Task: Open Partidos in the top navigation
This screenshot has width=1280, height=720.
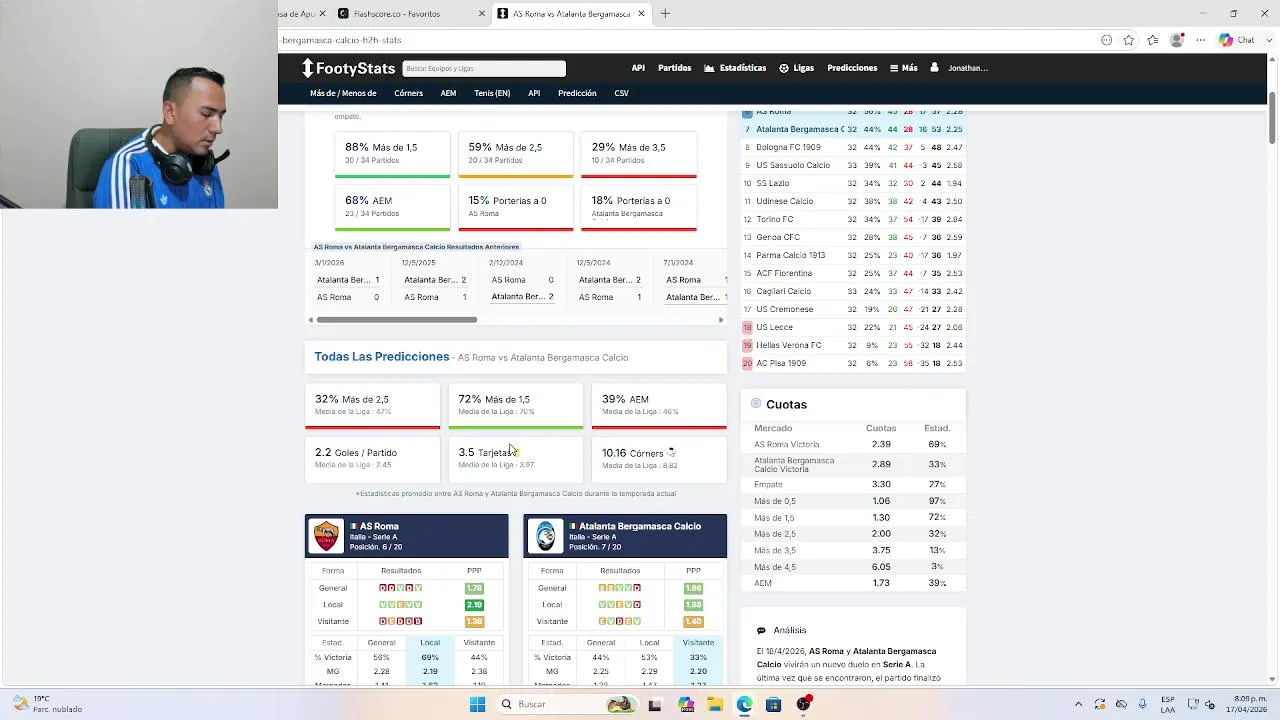Action: 674,68
